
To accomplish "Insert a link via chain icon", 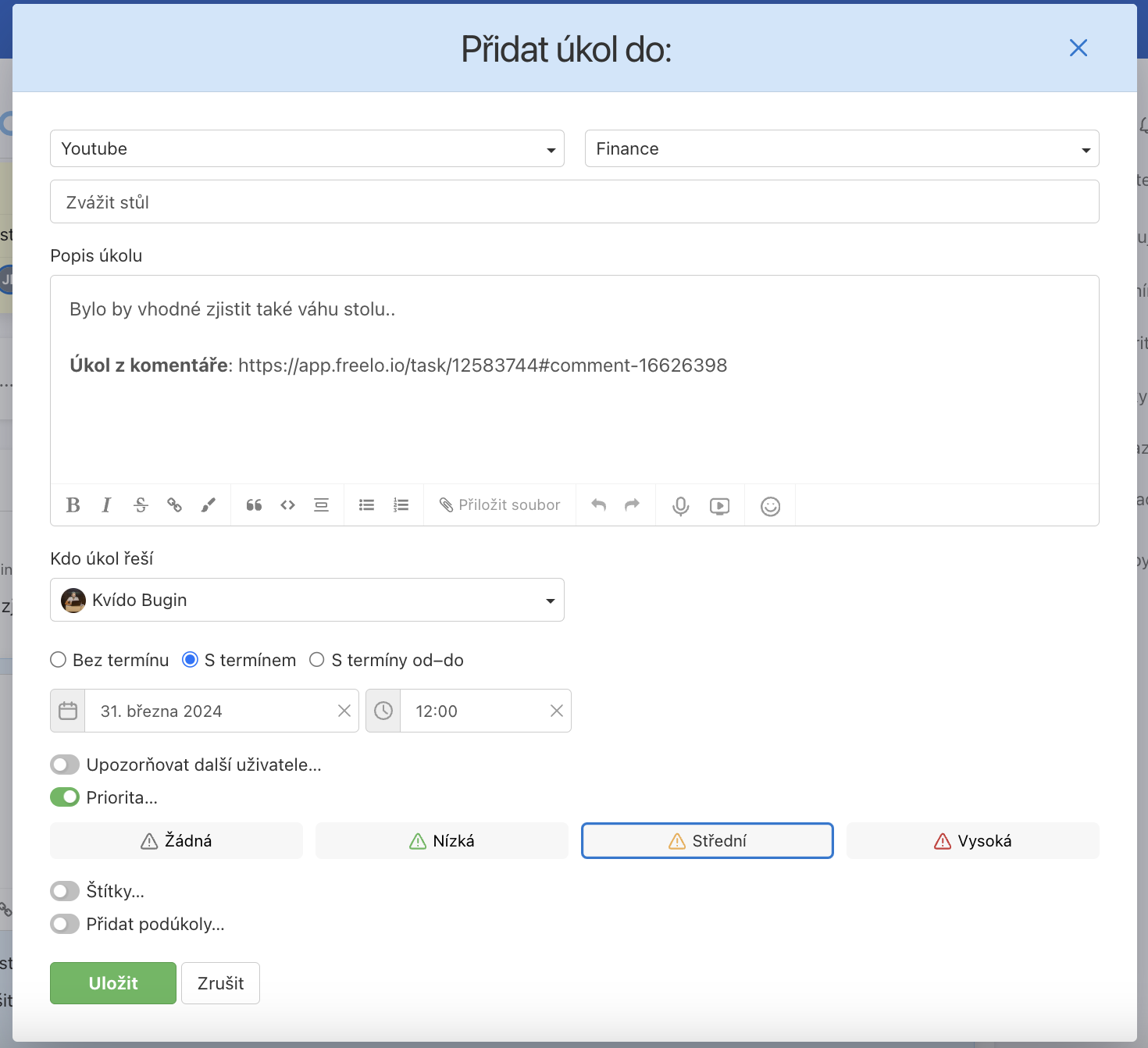I will pyautogui.click(x=174, y=505).
